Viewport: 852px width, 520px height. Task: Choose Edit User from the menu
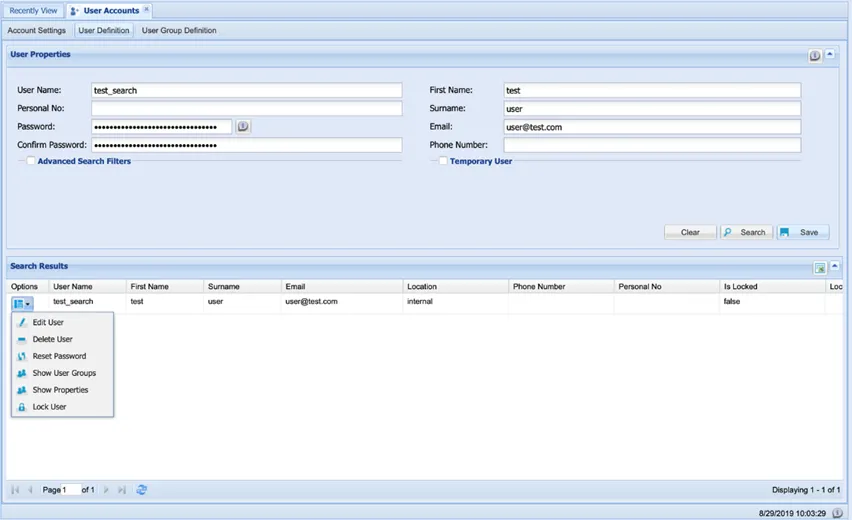62,322
